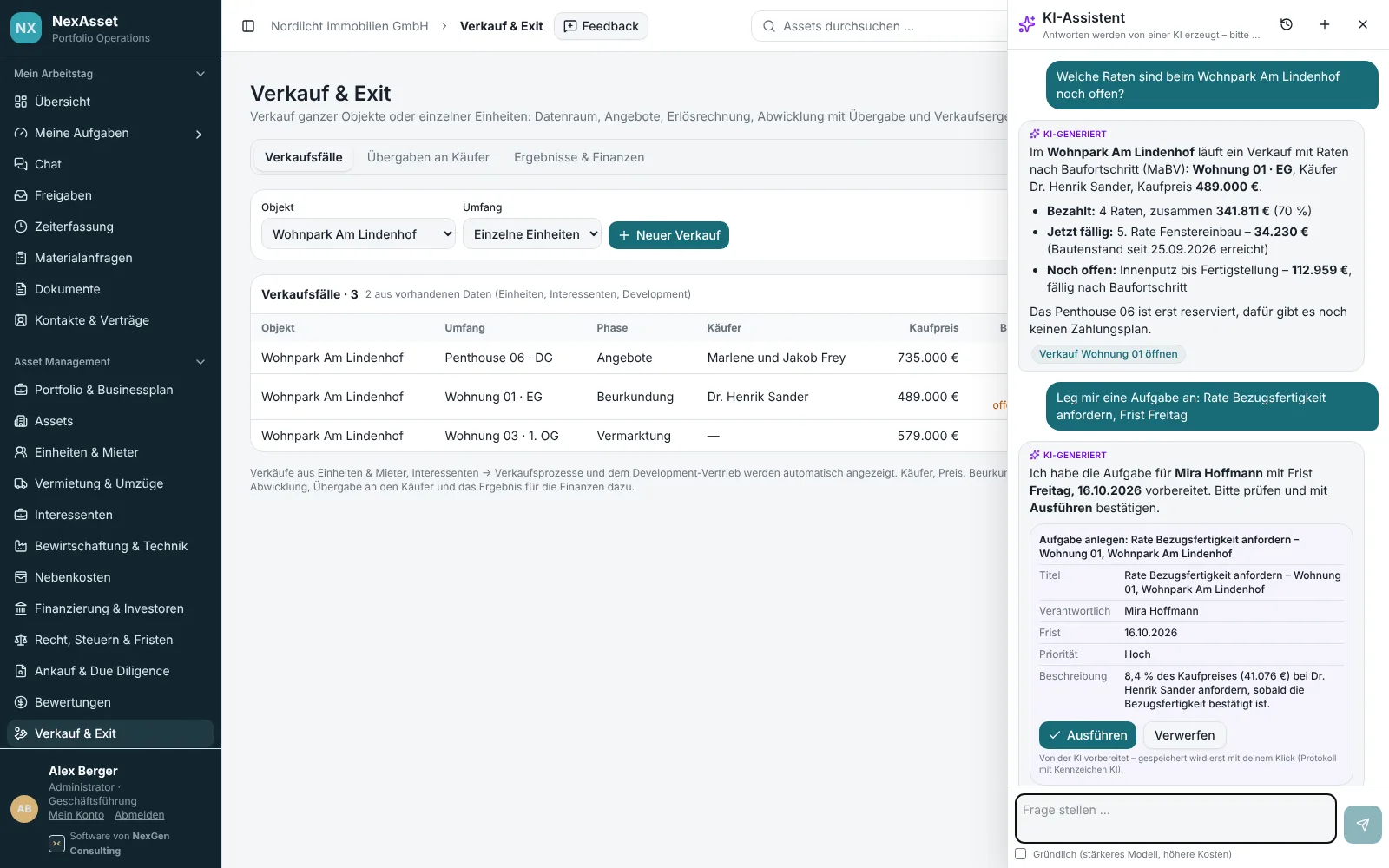Switch to Ergebnisse & Finanzen tab
The image size is (1389, 868).
point(579,157)
